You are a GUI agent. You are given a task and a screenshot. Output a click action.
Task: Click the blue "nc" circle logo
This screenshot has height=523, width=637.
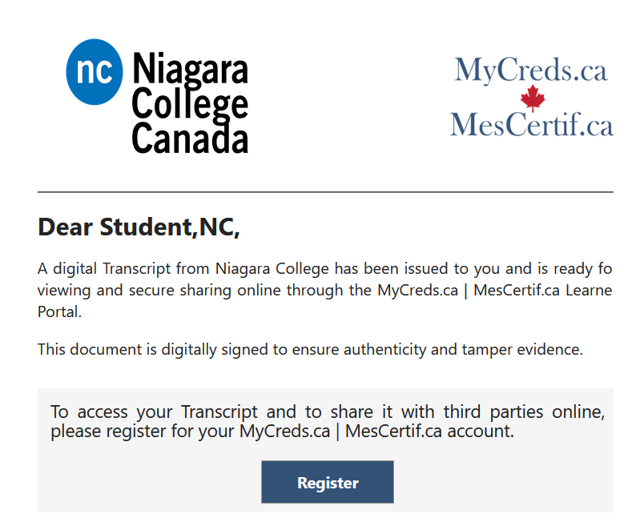pos(95,71)
